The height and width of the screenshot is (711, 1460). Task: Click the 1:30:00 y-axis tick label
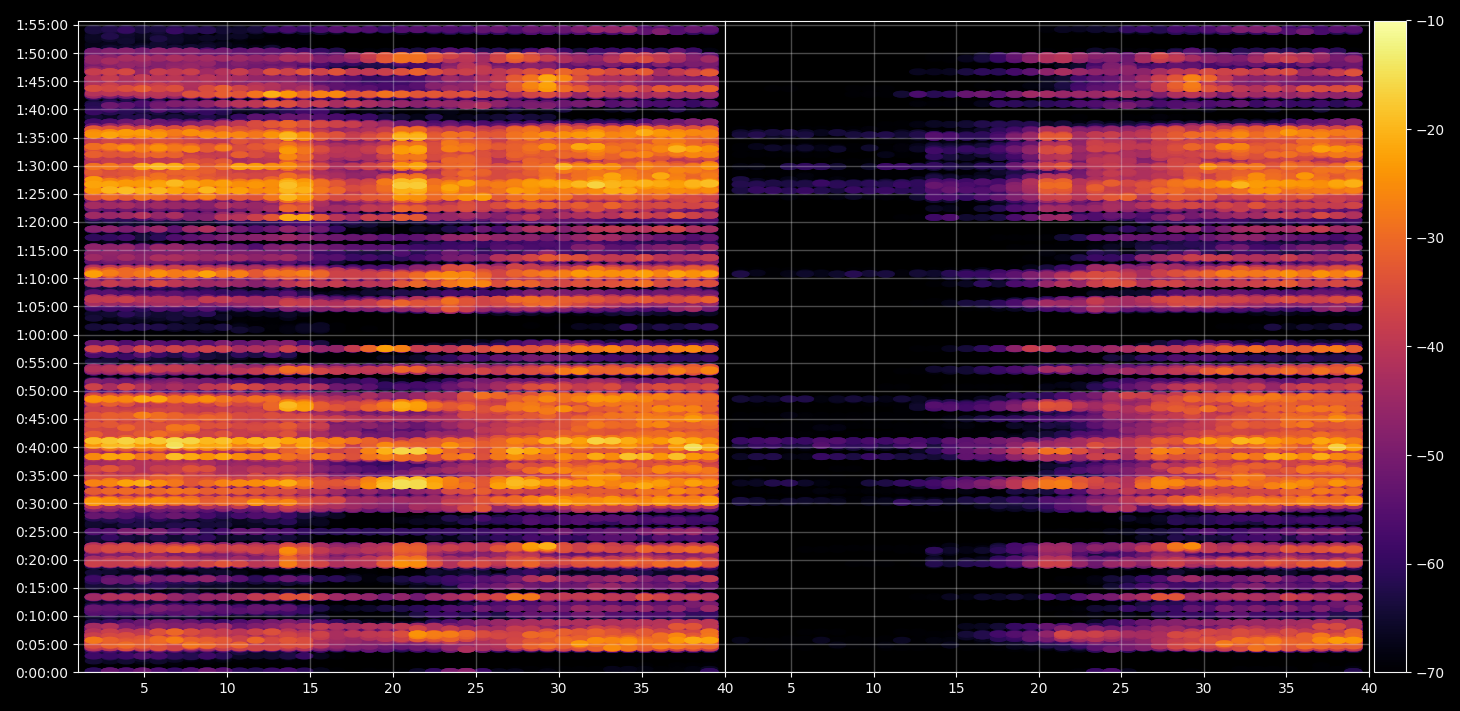[42, 166]
